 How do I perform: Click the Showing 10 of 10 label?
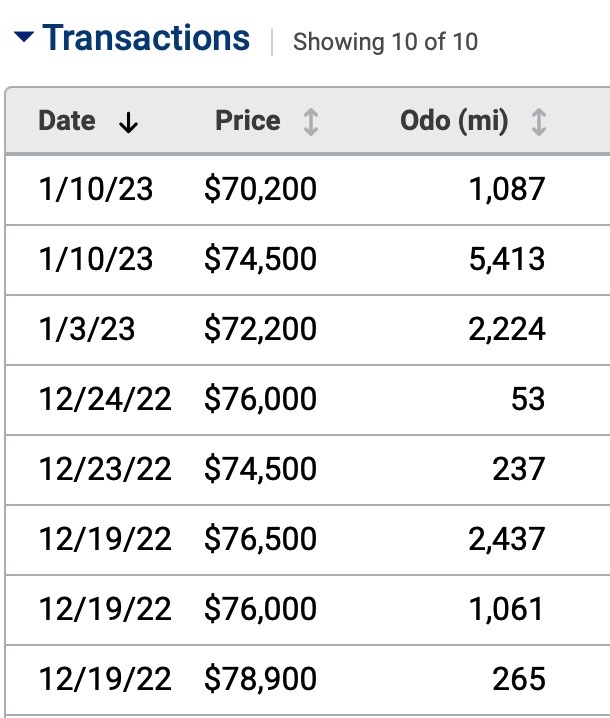coord(385,42)
